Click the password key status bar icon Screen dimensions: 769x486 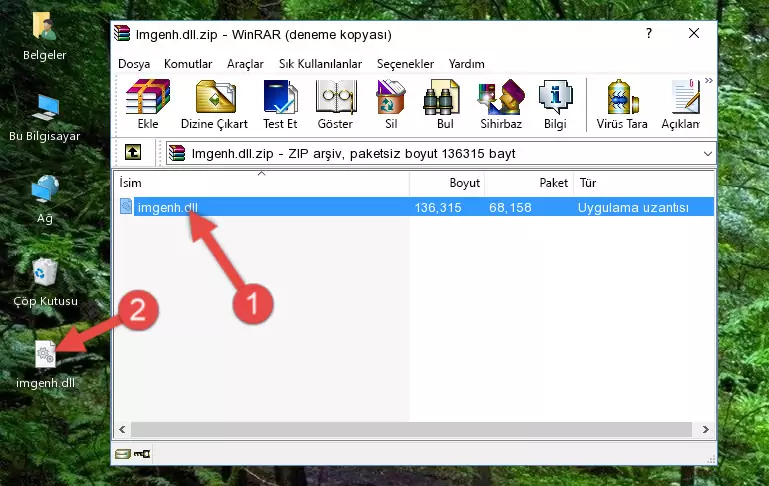142,454
